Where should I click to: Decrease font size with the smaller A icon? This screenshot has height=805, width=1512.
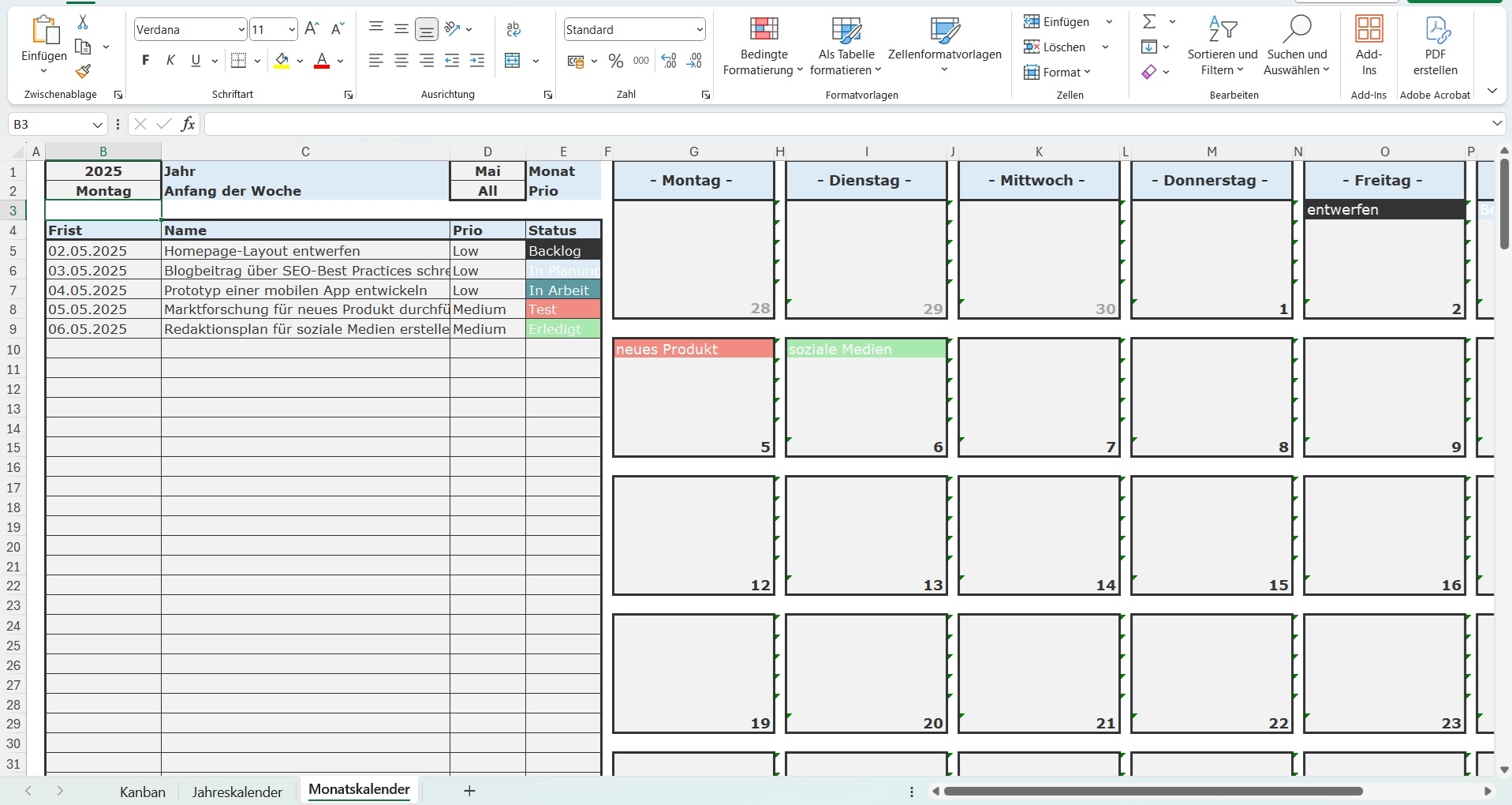coord(338,29)
